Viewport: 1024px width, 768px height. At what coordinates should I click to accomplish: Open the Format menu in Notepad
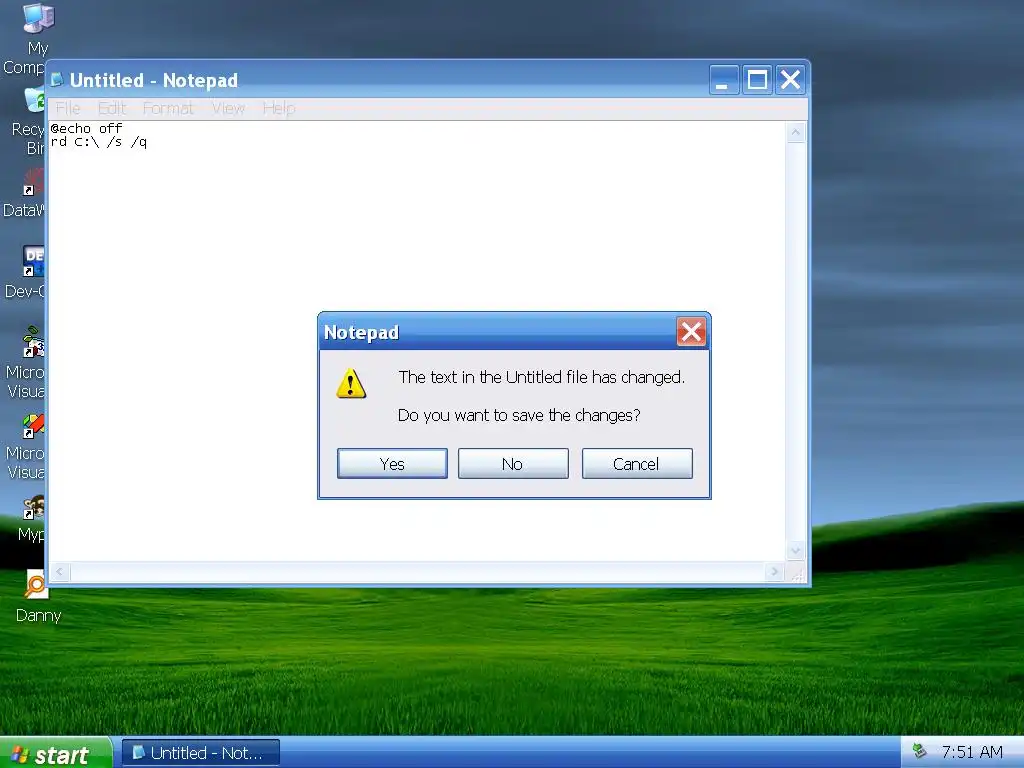tap(168, 108)
